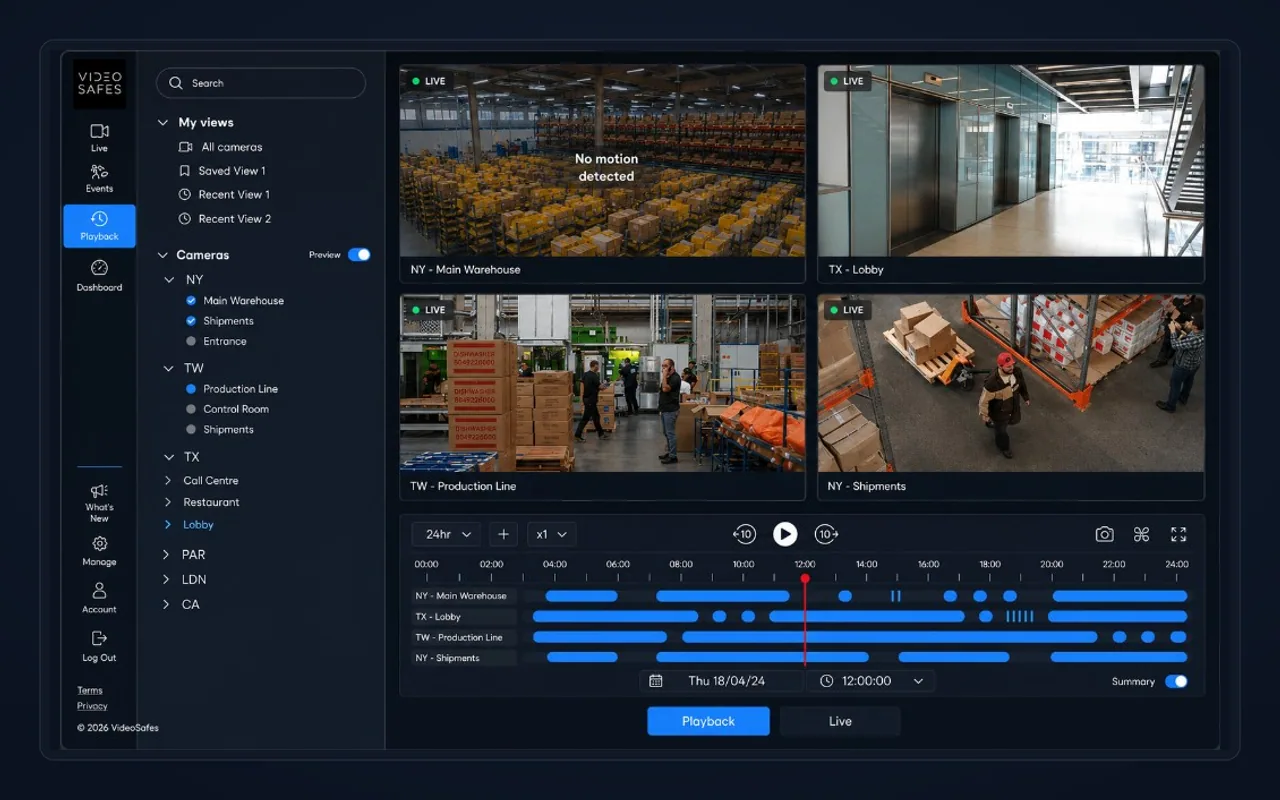Click the search input field
Viewport: 1280px width, 800px height.
(261, 83)
